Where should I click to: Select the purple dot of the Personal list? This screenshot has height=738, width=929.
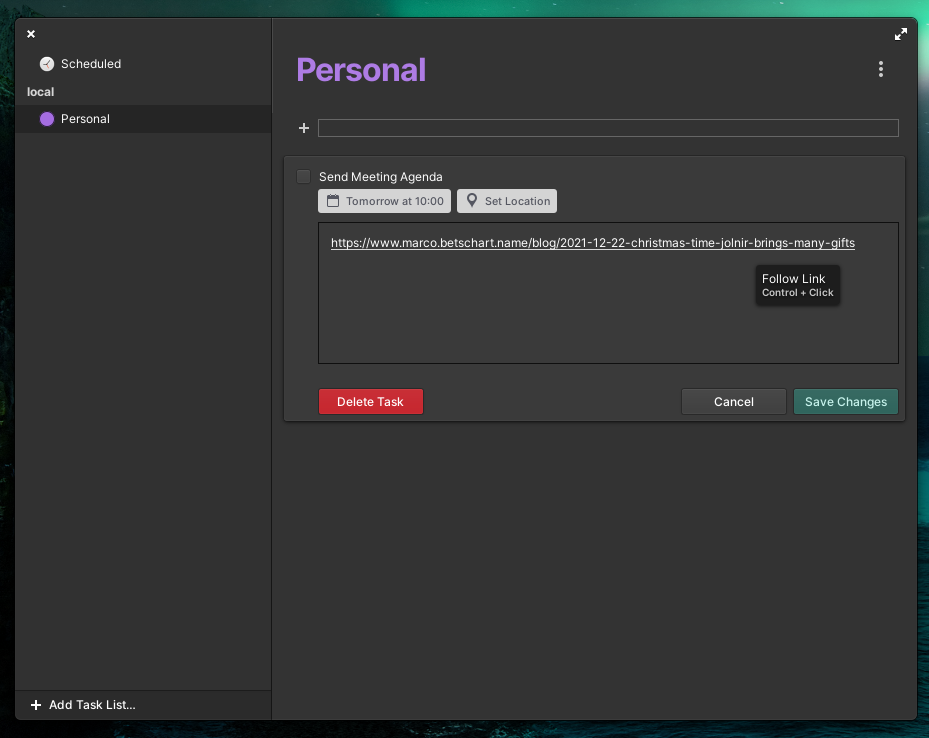(x=46, y=118)
